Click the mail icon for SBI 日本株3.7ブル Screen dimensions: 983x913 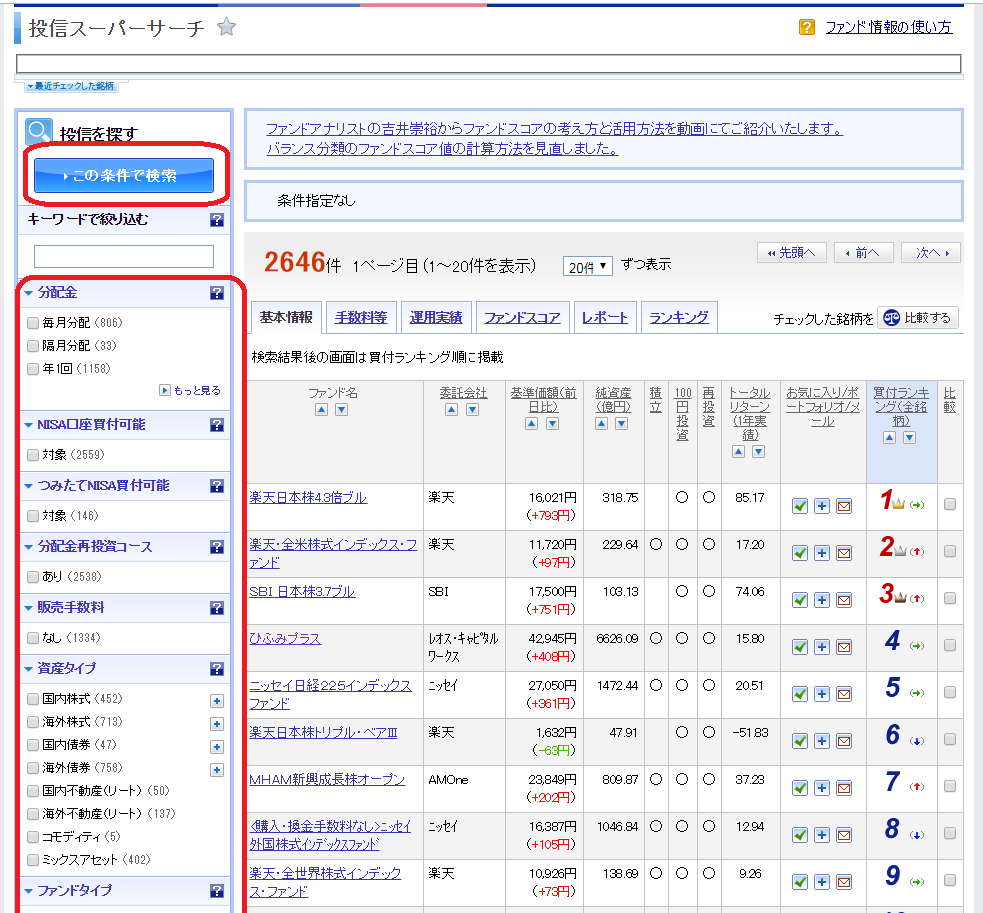point(843,600)
